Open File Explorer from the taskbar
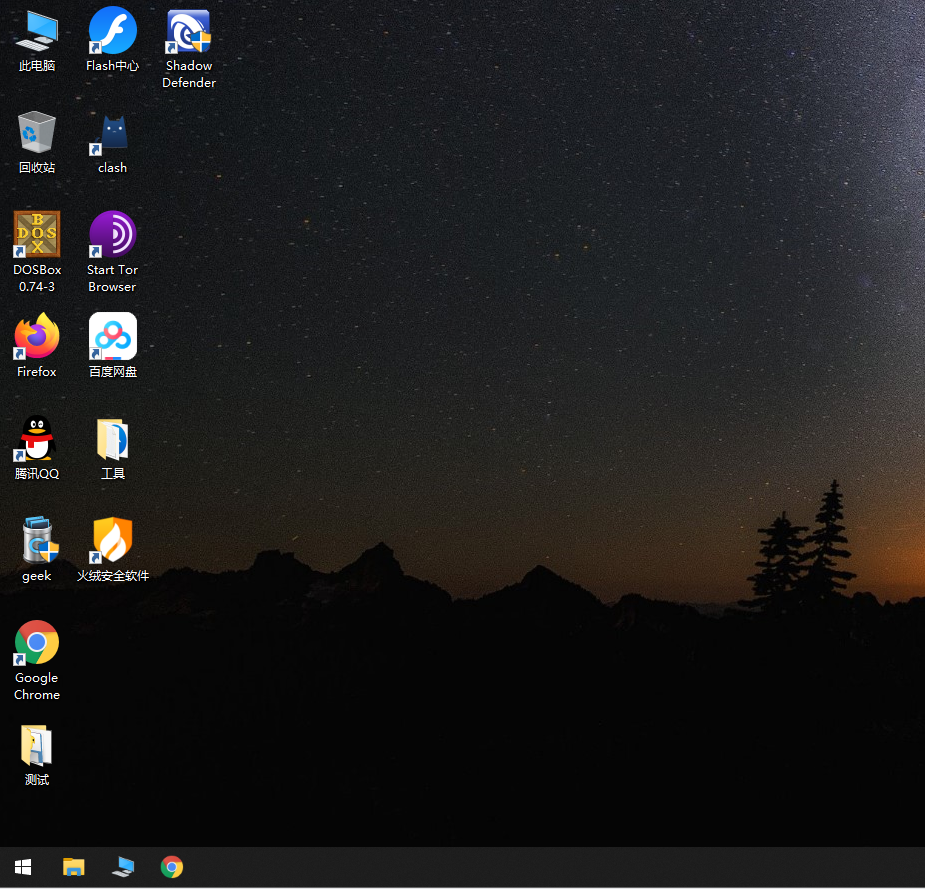The image size is (925, 889). (x=74, y=867)
